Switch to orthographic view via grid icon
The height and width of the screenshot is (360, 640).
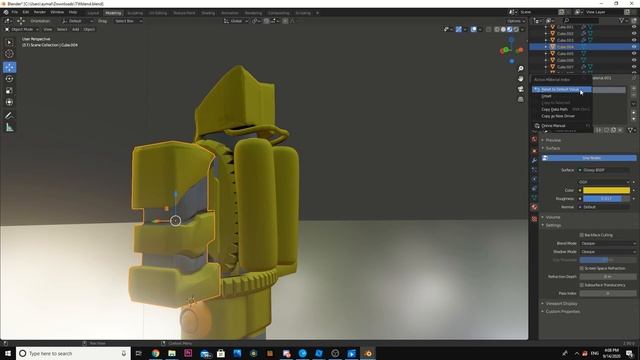pyautogui.click(x=520, y=99)
